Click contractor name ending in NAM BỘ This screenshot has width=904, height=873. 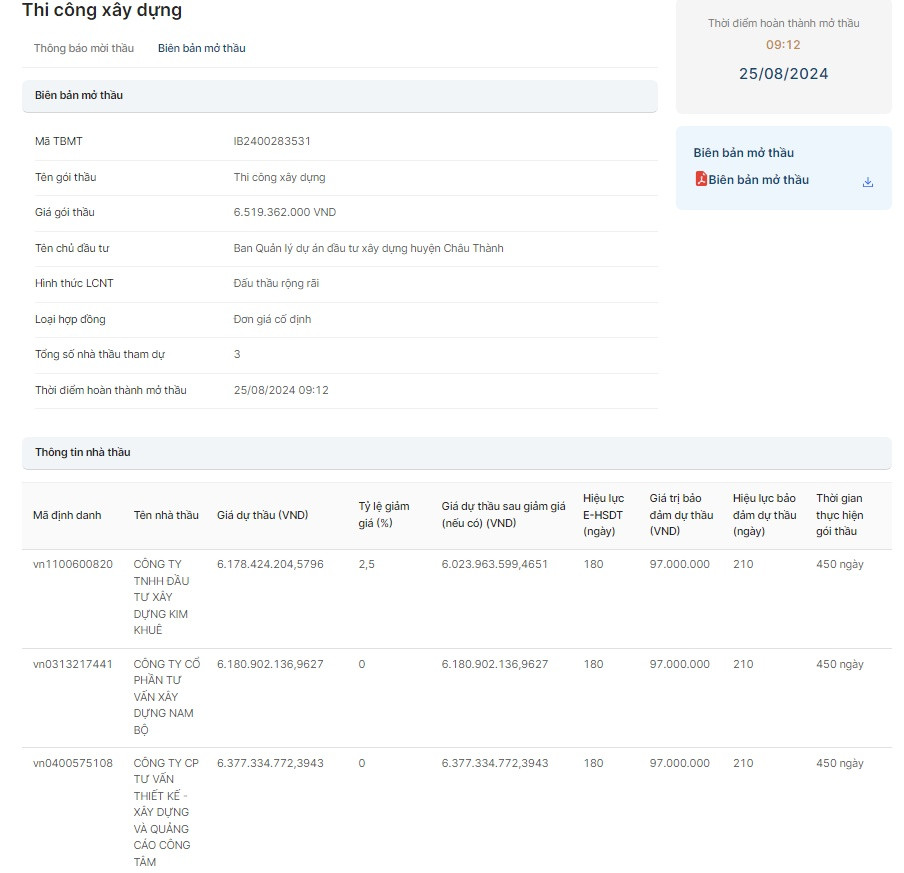[x=166, y=697]
